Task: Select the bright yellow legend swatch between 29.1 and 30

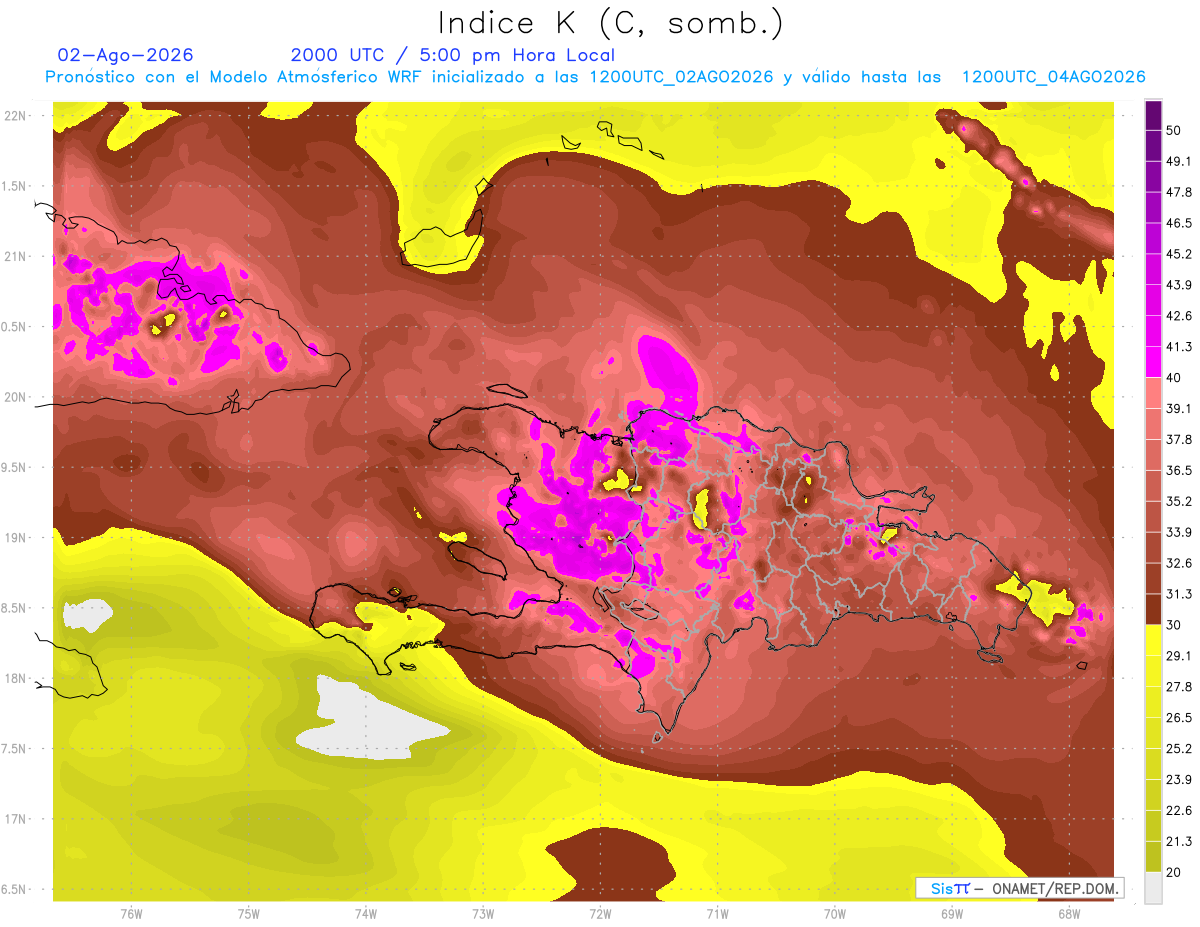Action: 1153,640
